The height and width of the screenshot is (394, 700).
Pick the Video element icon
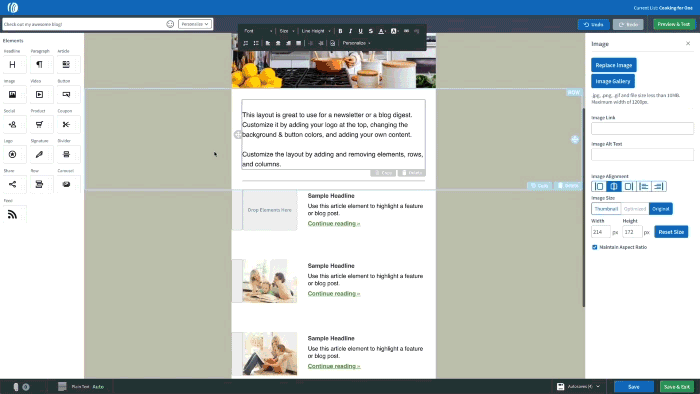tap(39, 95)
